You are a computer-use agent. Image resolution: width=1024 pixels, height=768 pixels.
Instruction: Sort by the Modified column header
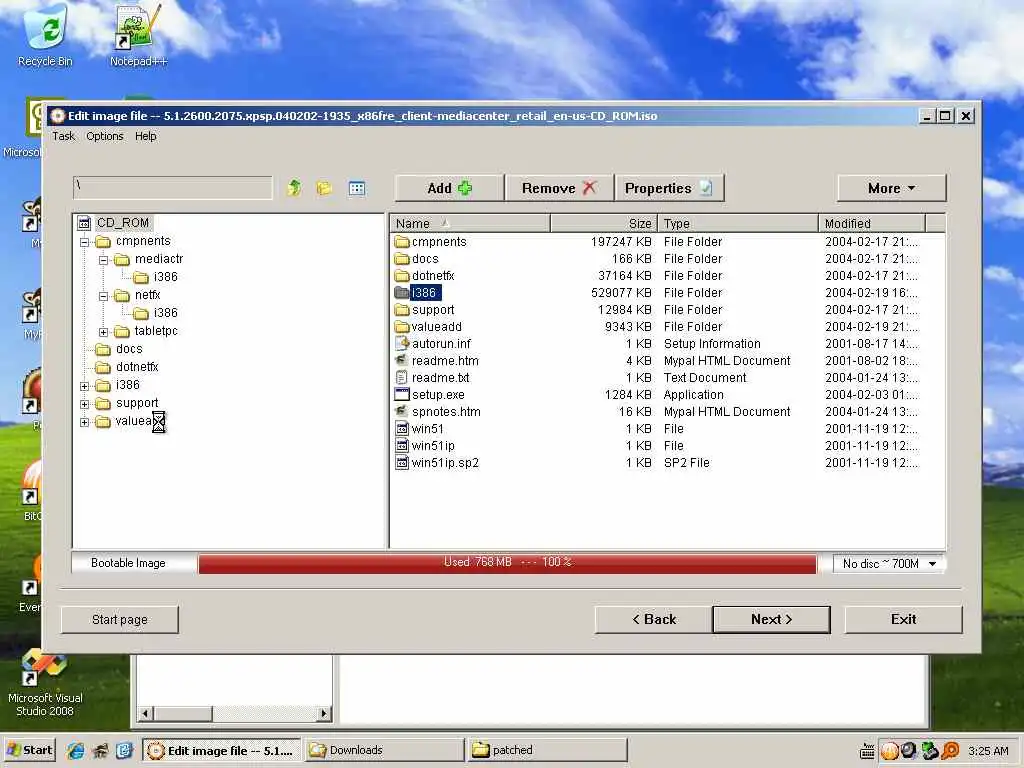click(x=872, y=223)
